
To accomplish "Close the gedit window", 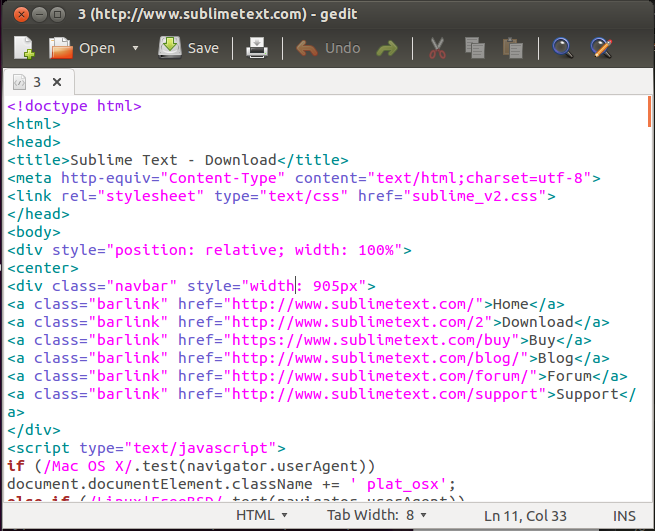I will (x=21, y=15).
